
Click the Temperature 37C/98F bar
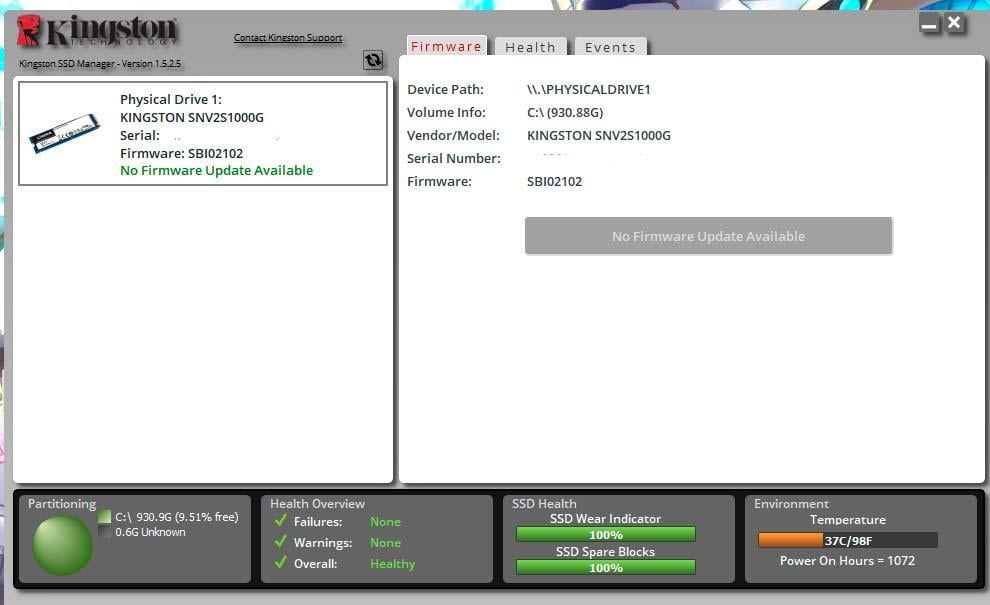click(x=848, y=541)
